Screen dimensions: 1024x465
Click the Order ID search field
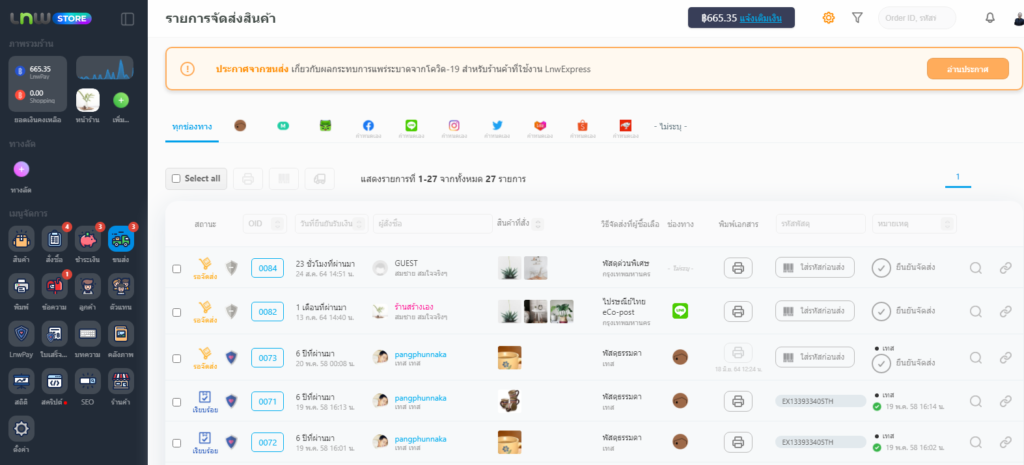[x=915, y=18]
